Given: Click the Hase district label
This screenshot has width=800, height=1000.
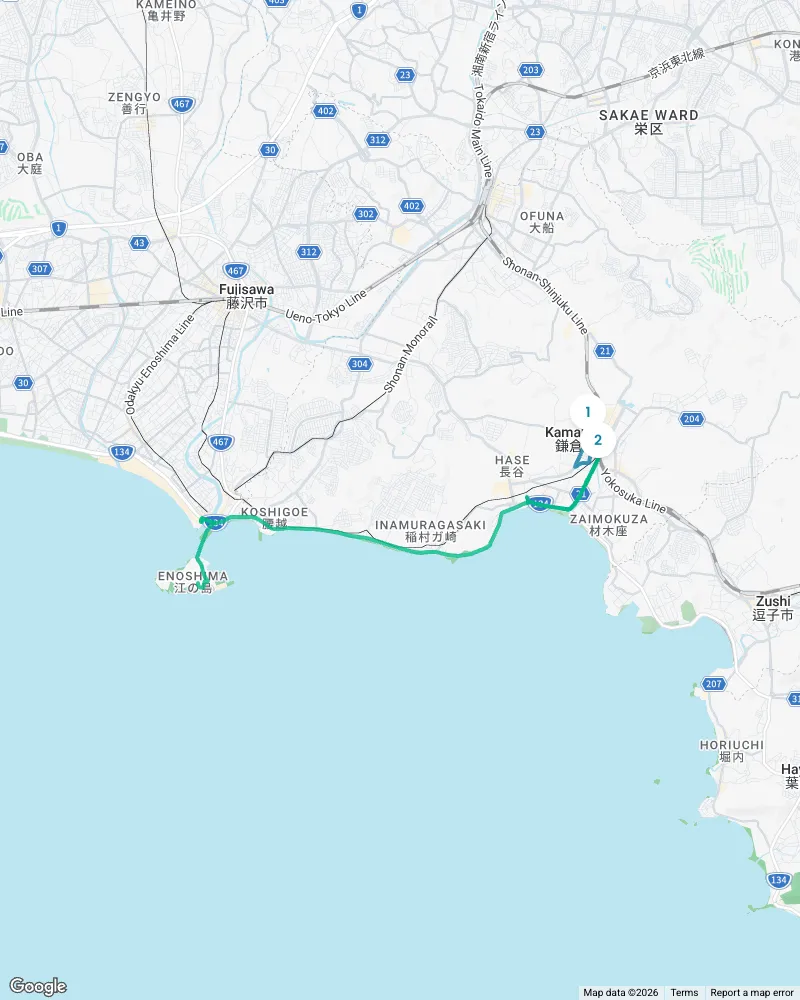Looking at the screenshot, I should pos(512,466).
